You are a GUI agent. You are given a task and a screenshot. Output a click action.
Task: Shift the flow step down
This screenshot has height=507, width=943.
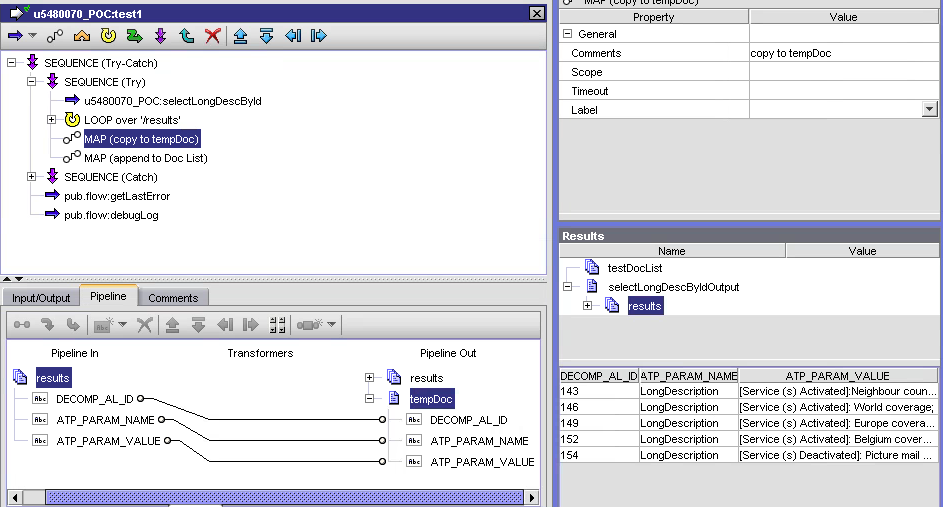pyautogui.click(x=266, y=36)
